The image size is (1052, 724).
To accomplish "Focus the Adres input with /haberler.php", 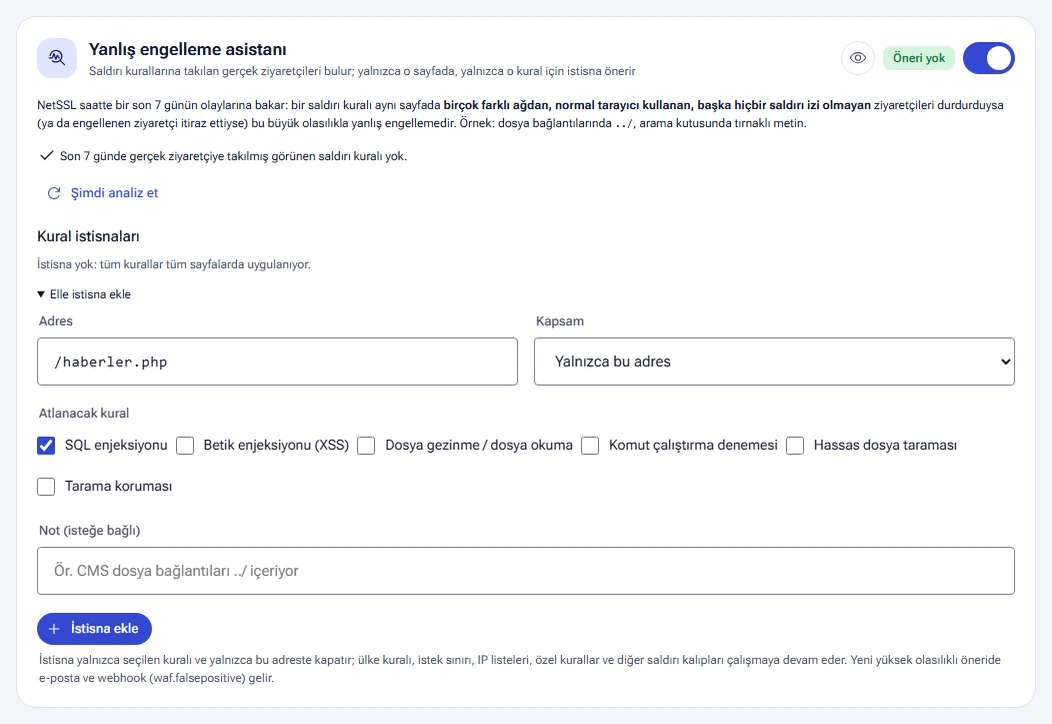I will click(277, 362).
